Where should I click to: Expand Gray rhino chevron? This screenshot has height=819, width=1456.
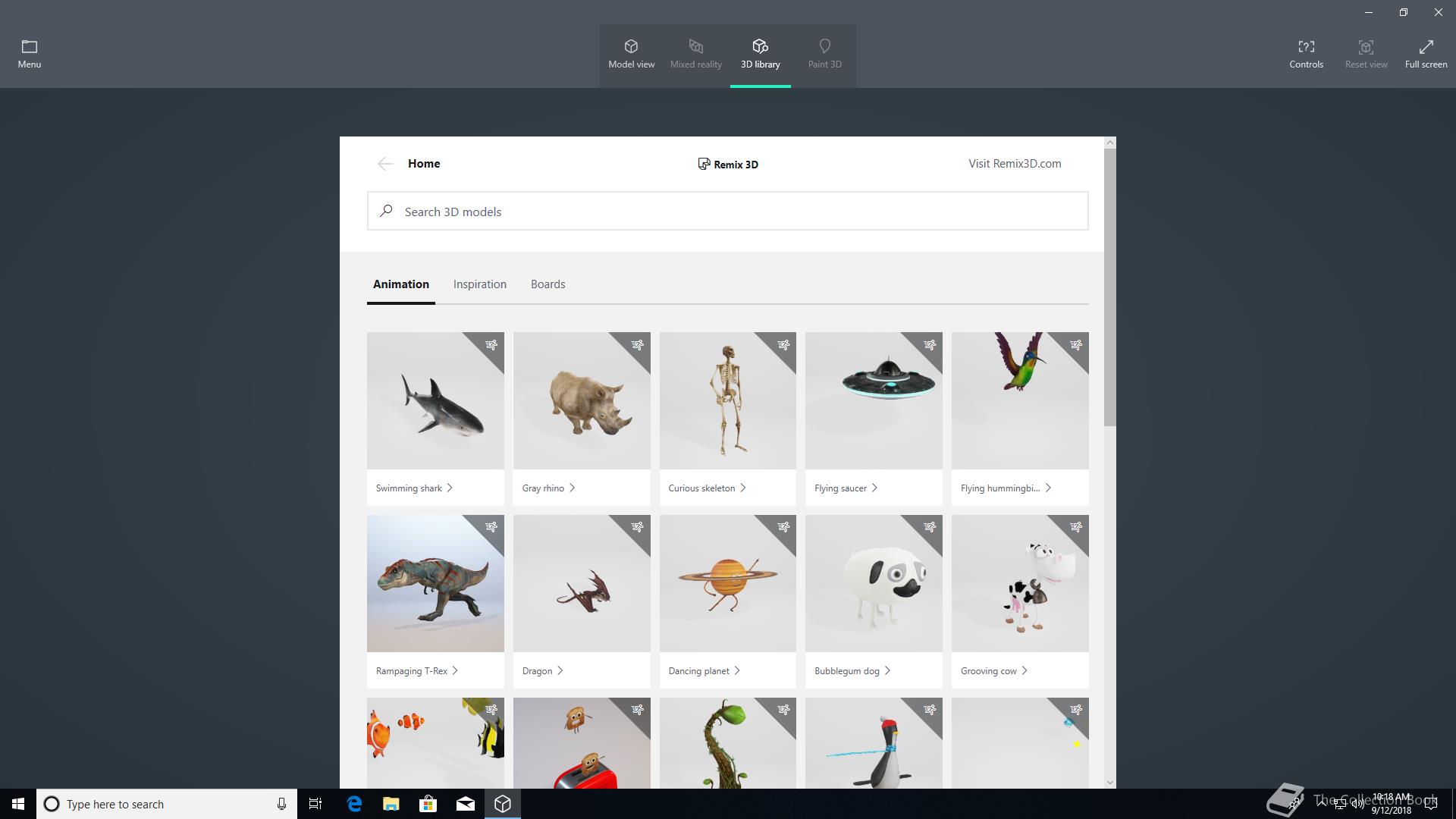pyautogui.click(x=572, y=488)
